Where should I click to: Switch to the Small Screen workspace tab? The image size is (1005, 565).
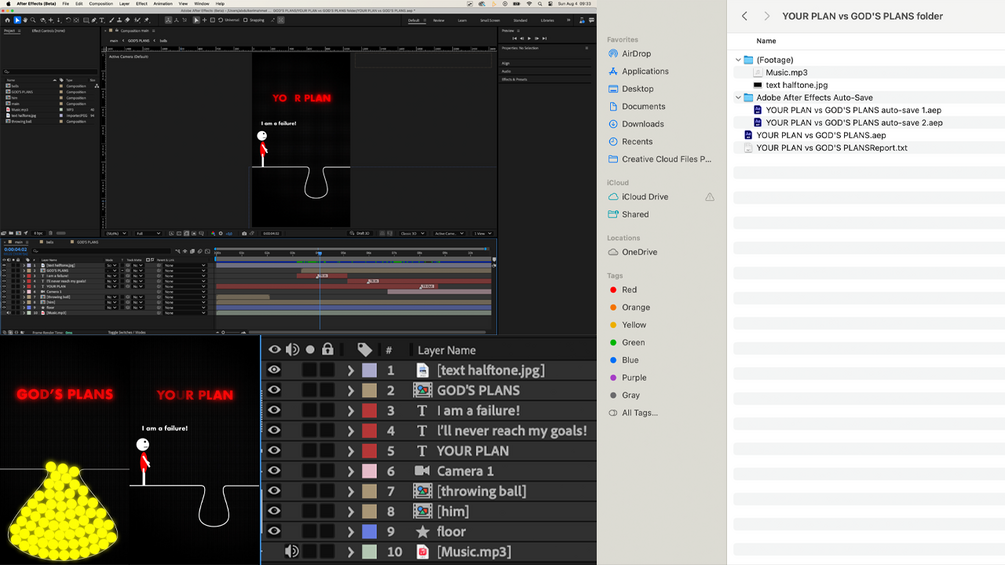coord(490,20)
